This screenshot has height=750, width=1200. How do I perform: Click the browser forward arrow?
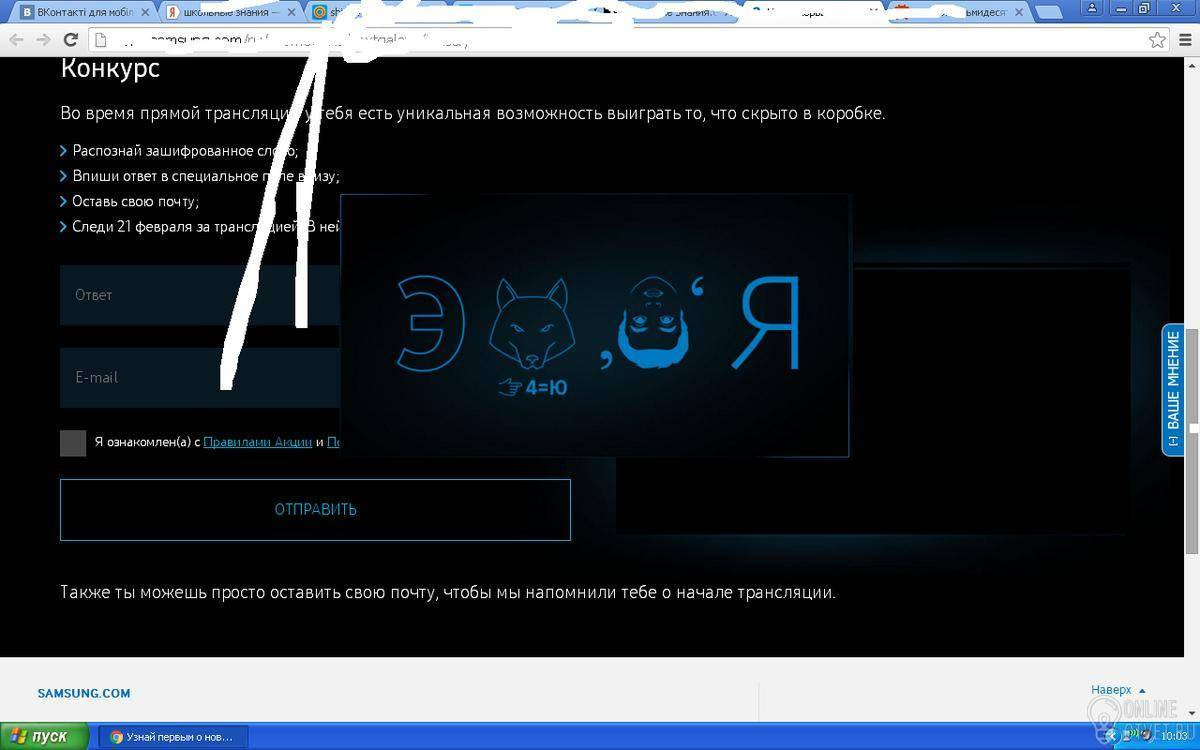(x=43, y=40)
